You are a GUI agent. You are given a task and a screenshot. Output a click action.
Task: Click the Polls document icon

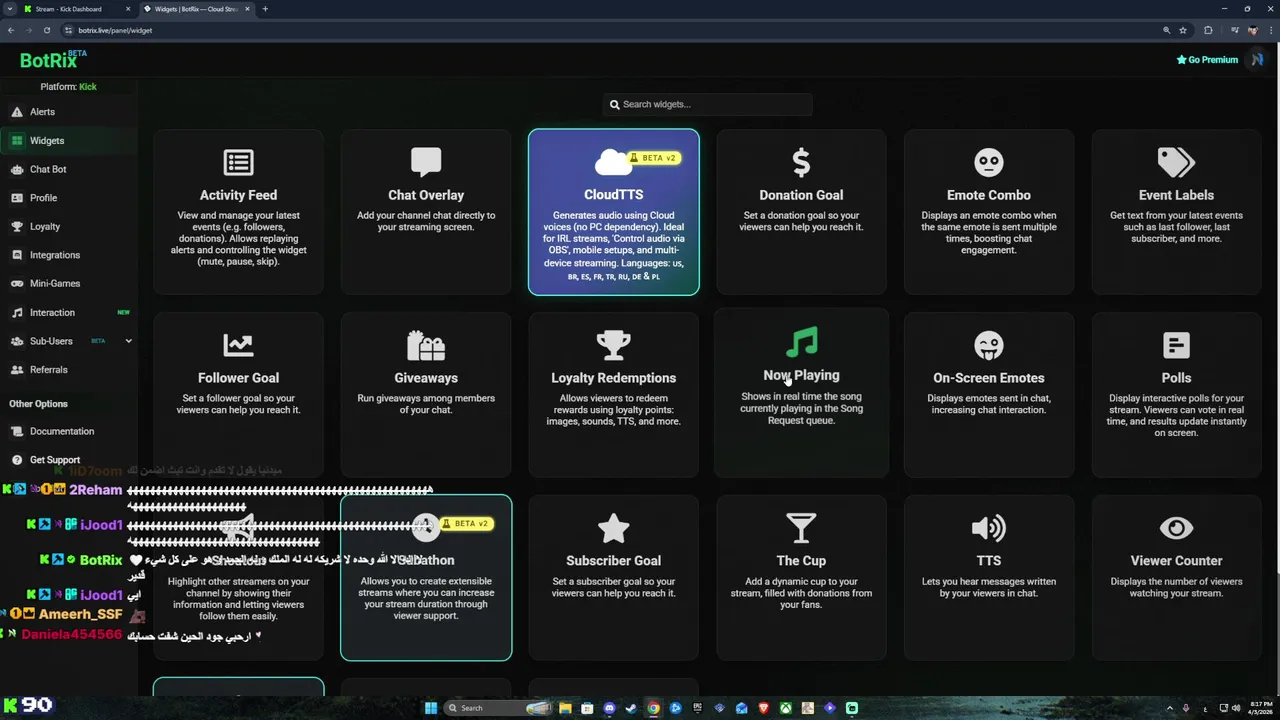(x=1176, y=345)
